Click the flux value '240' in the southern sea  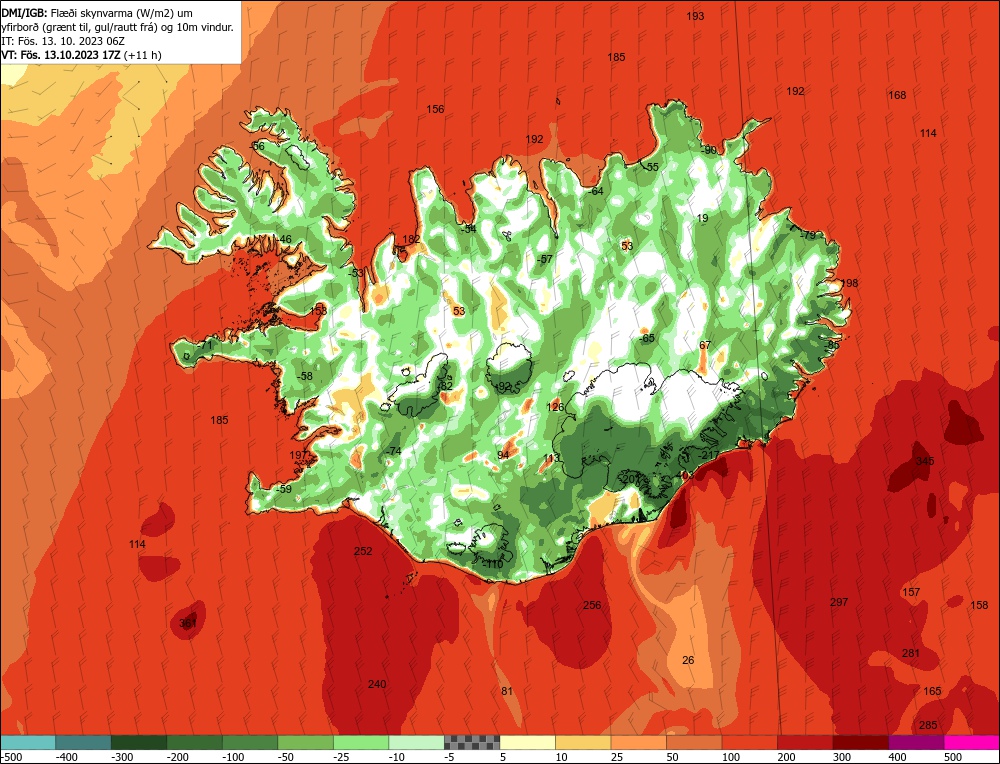click(x=377, y=684)
